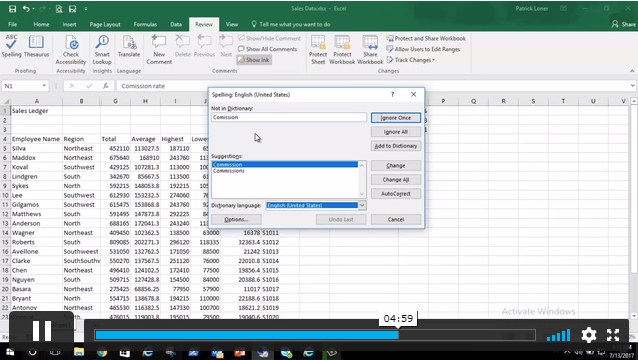Viewport: 638px width, 360px height.
Task: Go to Previous comment
Action: (x=204, y=46)
